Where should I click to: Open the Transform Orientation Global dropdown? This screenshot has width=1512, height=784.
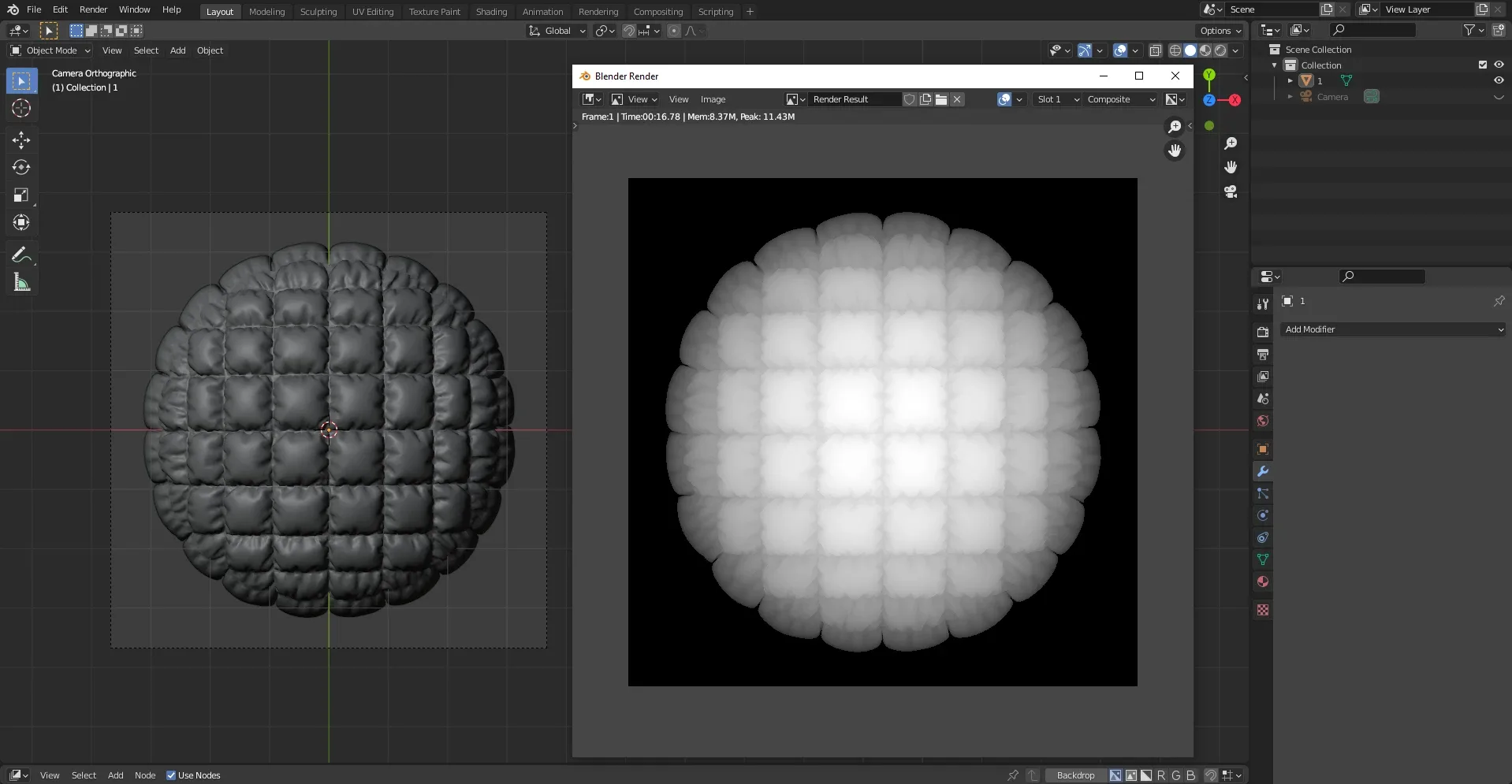pyautogui.click(x=557, y=31)
